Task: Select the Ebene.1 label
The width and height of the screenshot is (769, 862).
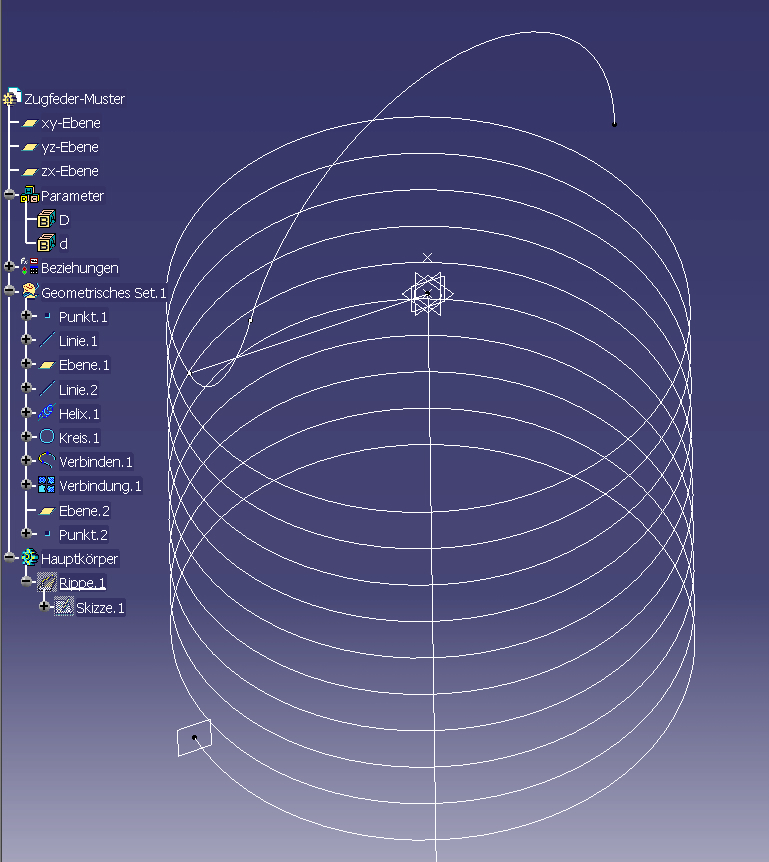Action: [x=84, y=366]
